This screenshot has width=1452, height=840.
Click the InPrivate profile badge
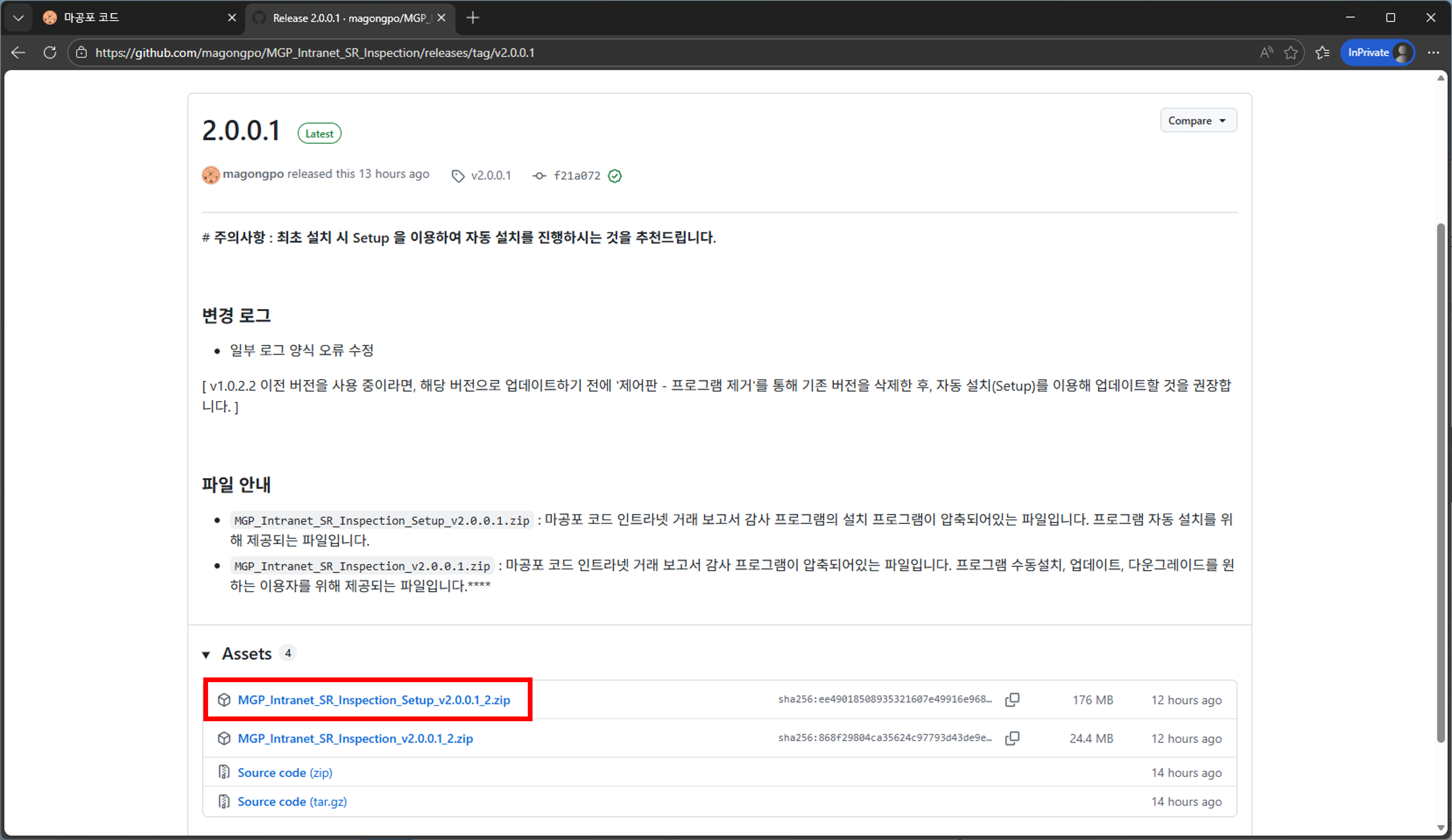[1377, 52]
